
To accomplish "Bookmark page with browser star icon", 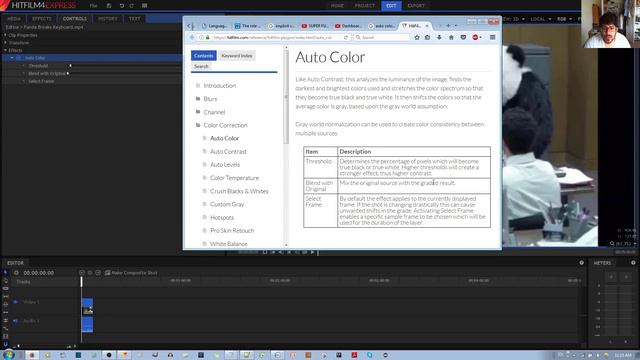I will (417, 37).
